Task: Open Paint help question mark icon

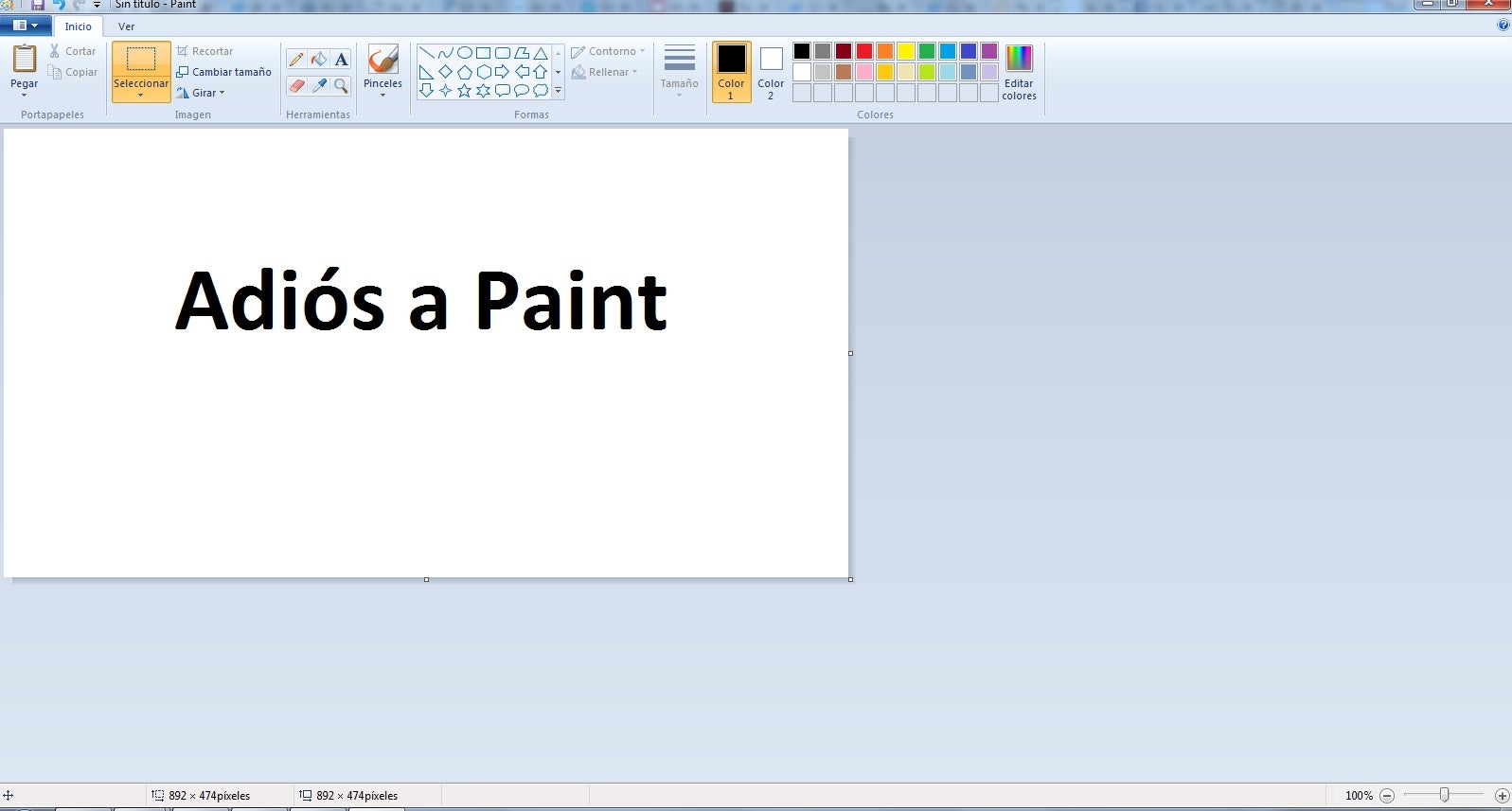Action: [1503, 26]
